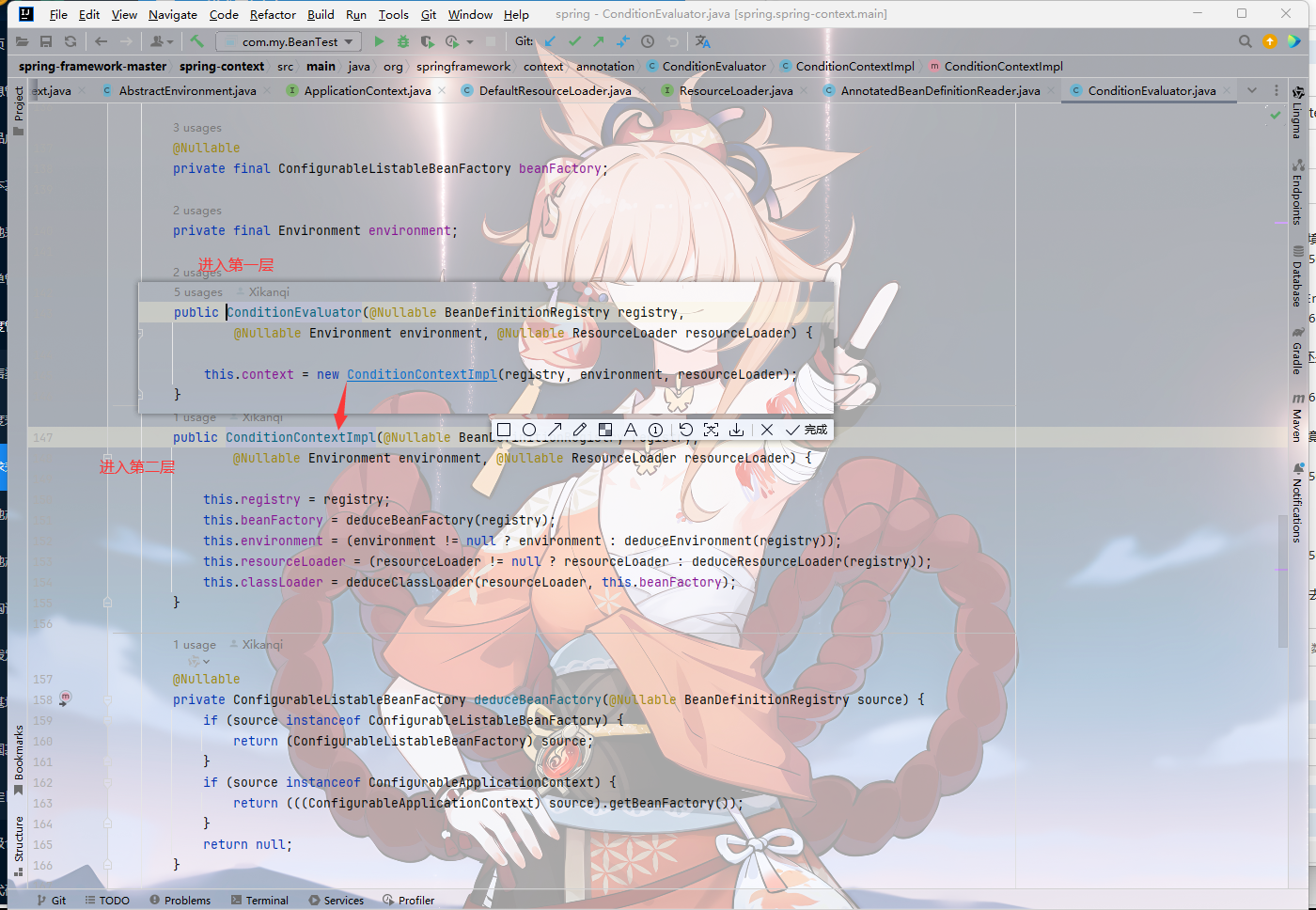Undo the last screenshot annotation

tap(686, 430)
